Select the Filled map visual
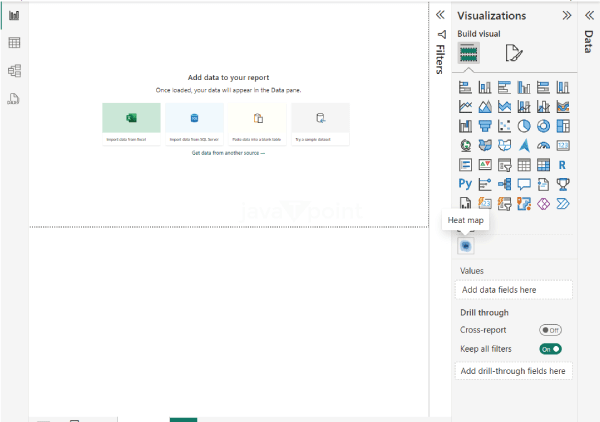This screenshot has height=422, width=600. (x=485, y=145)
